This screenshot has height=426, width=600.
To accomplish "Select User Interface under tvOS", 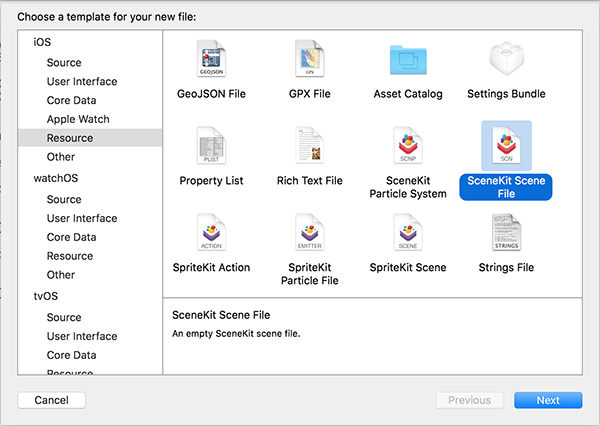I will (x=82, y=336).
